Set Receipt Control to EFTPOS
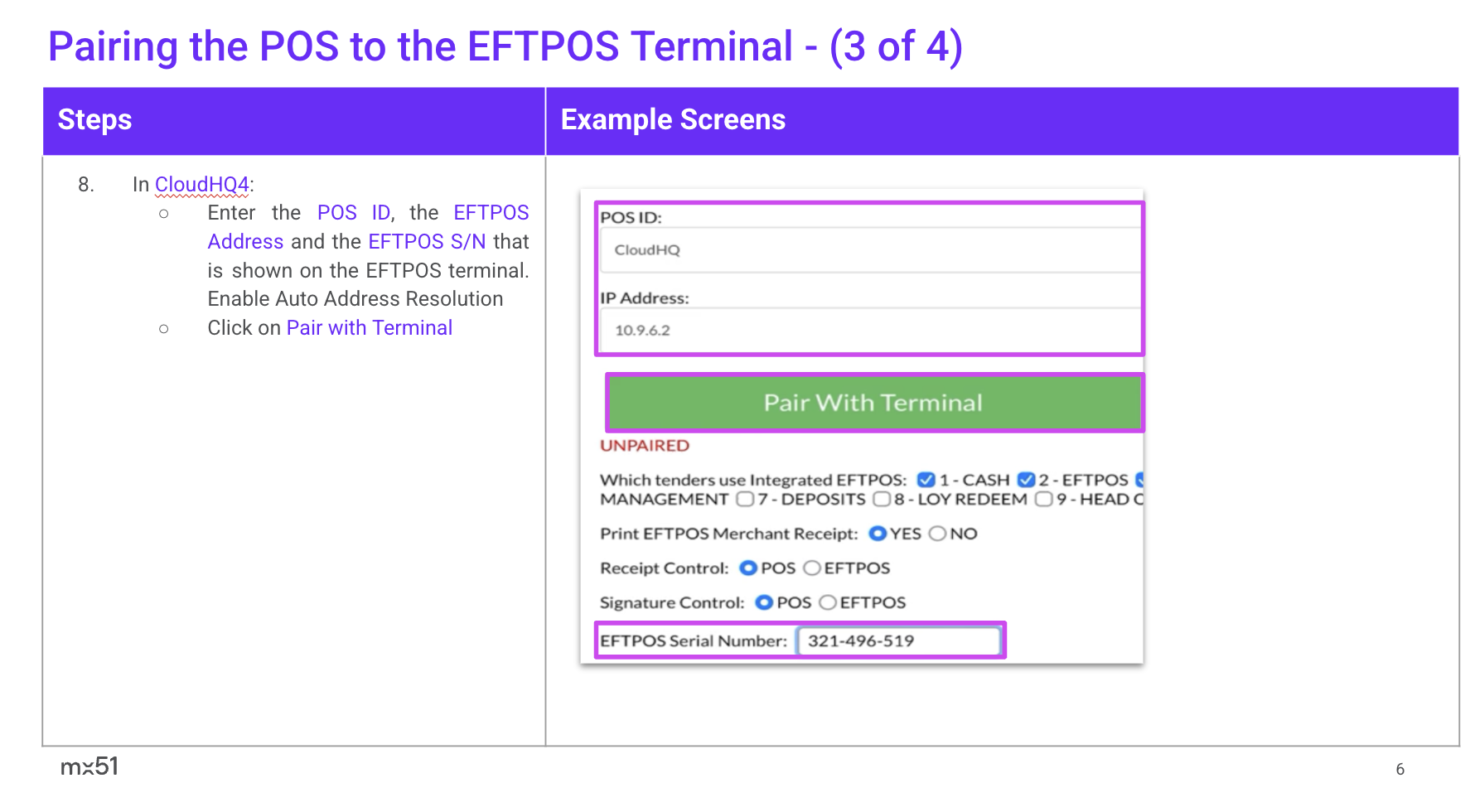The width and height of the screenshot is (1470, 812). coord(812,568)
